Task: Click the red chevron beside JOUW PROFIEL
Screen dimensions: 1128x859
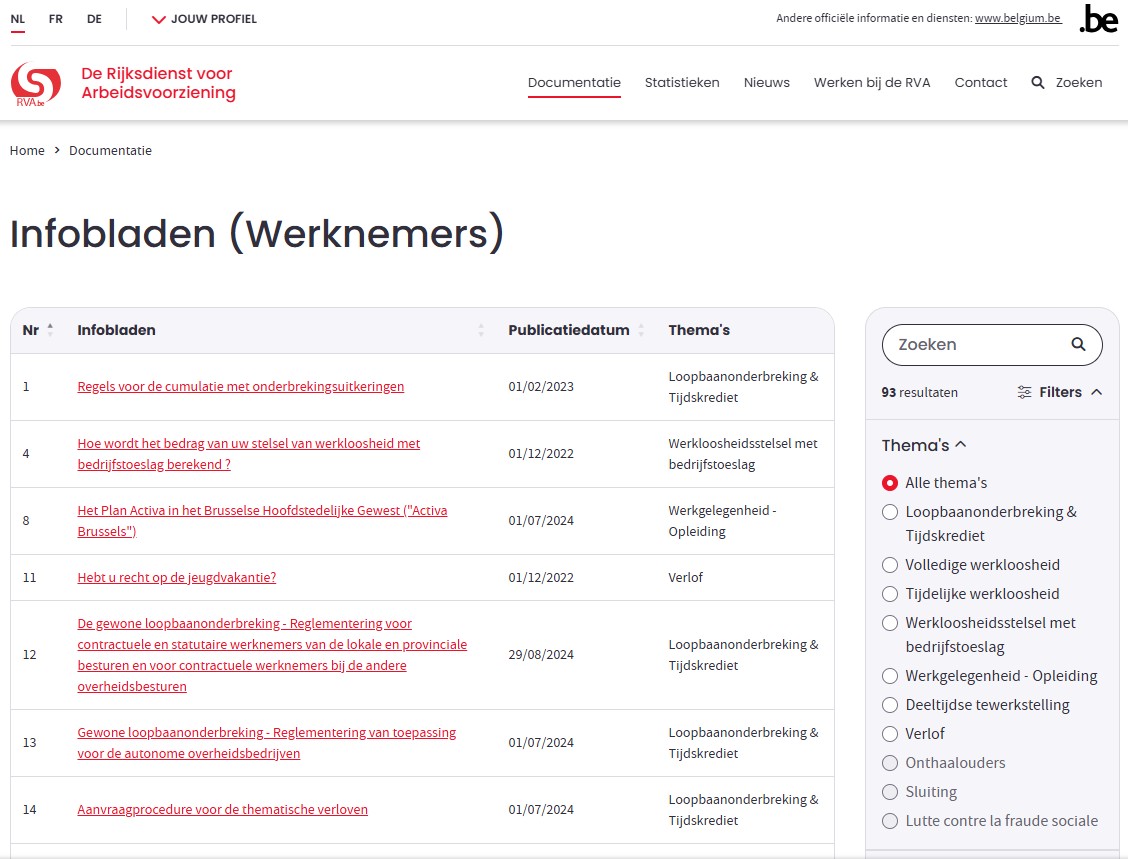Action: (x=159, y=19)
